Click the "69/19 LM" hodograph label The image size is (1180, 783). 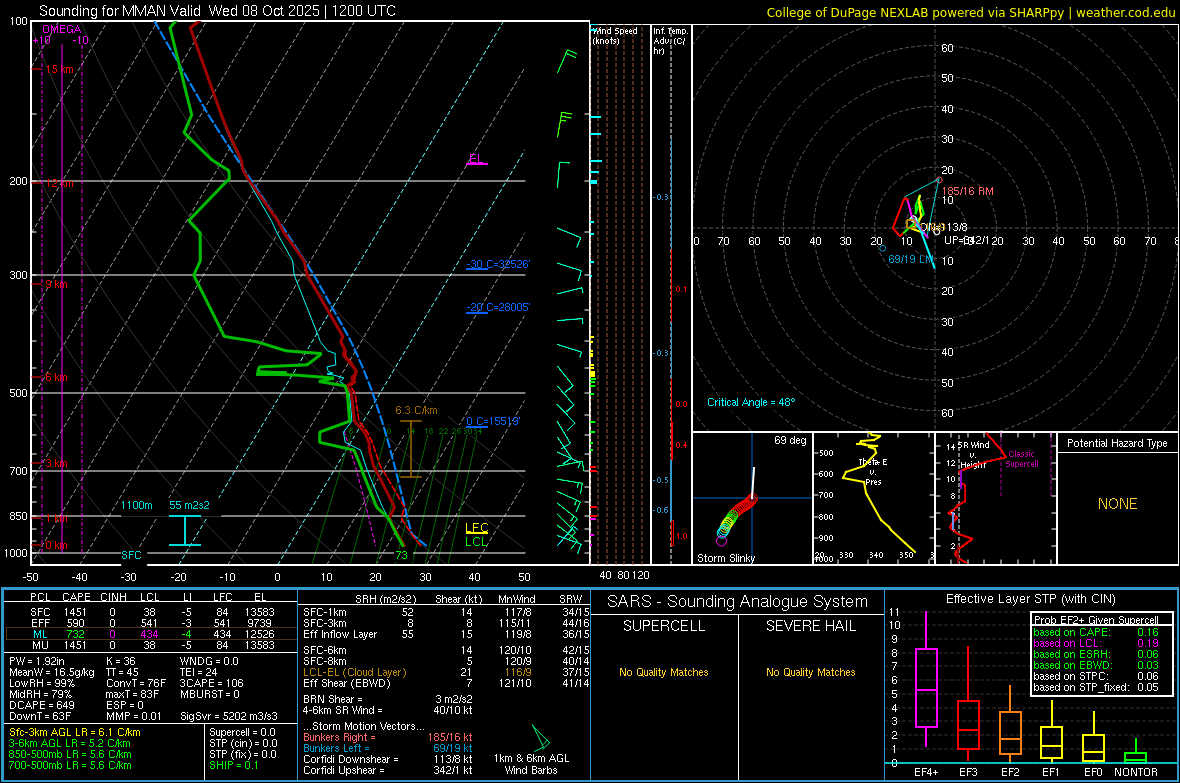911,259
